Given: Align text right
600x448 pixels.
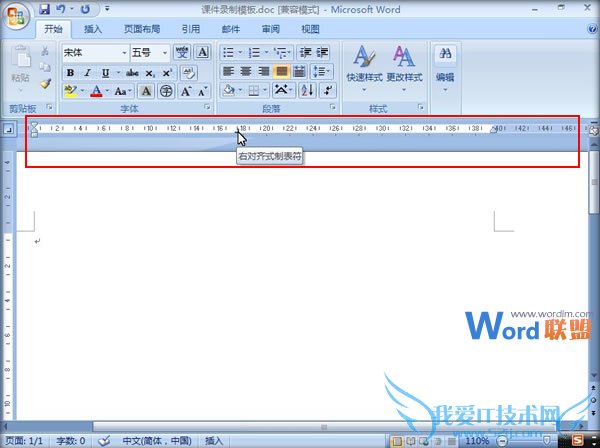Looking at the screenshot, I should [263, 71].
